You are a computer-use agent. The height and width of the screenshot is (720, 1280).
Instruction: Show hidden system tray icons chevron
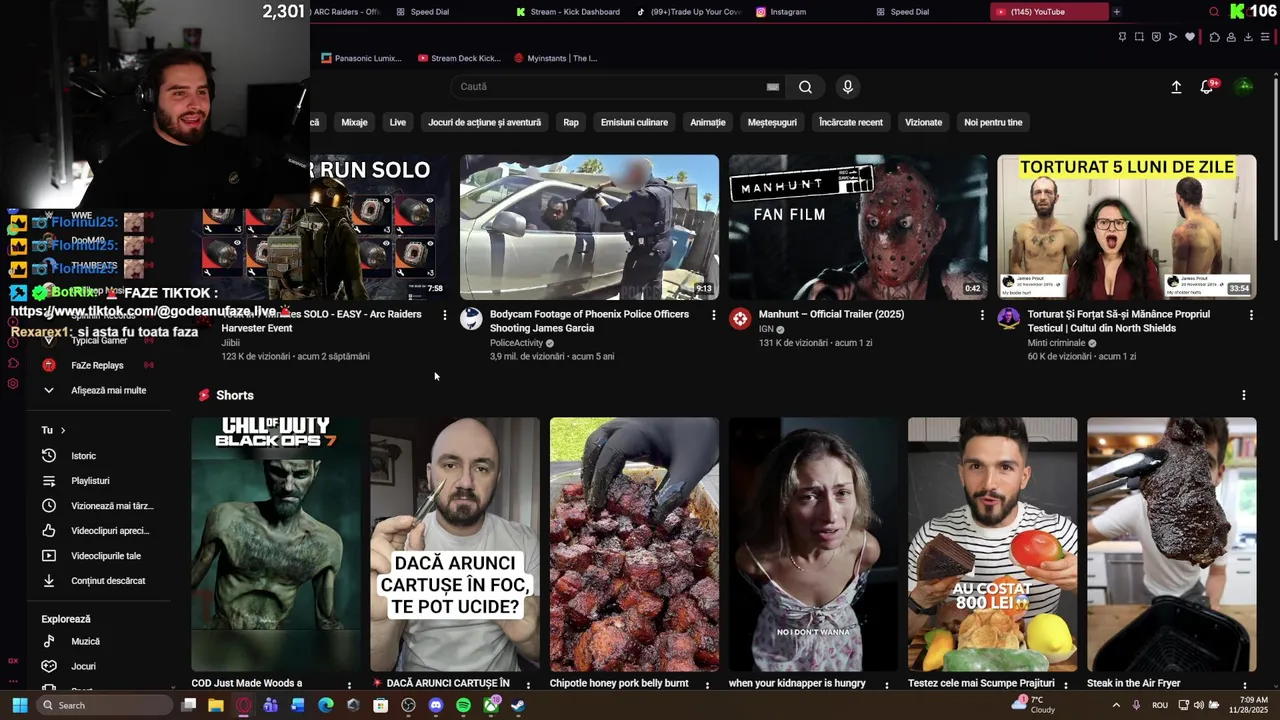[1116, 705]
